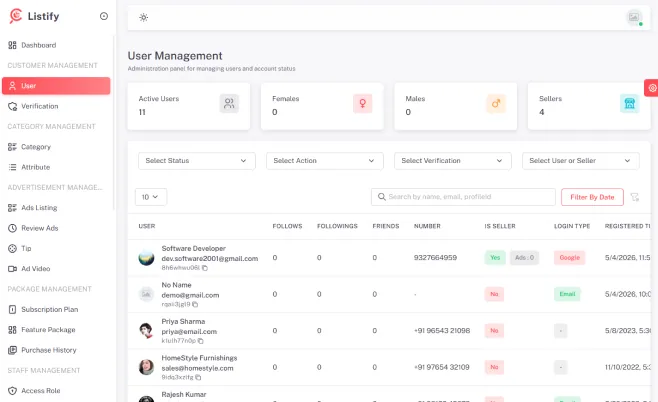Click the Active Users people icon
Screen dimensions: 658x402
(229, 103)
